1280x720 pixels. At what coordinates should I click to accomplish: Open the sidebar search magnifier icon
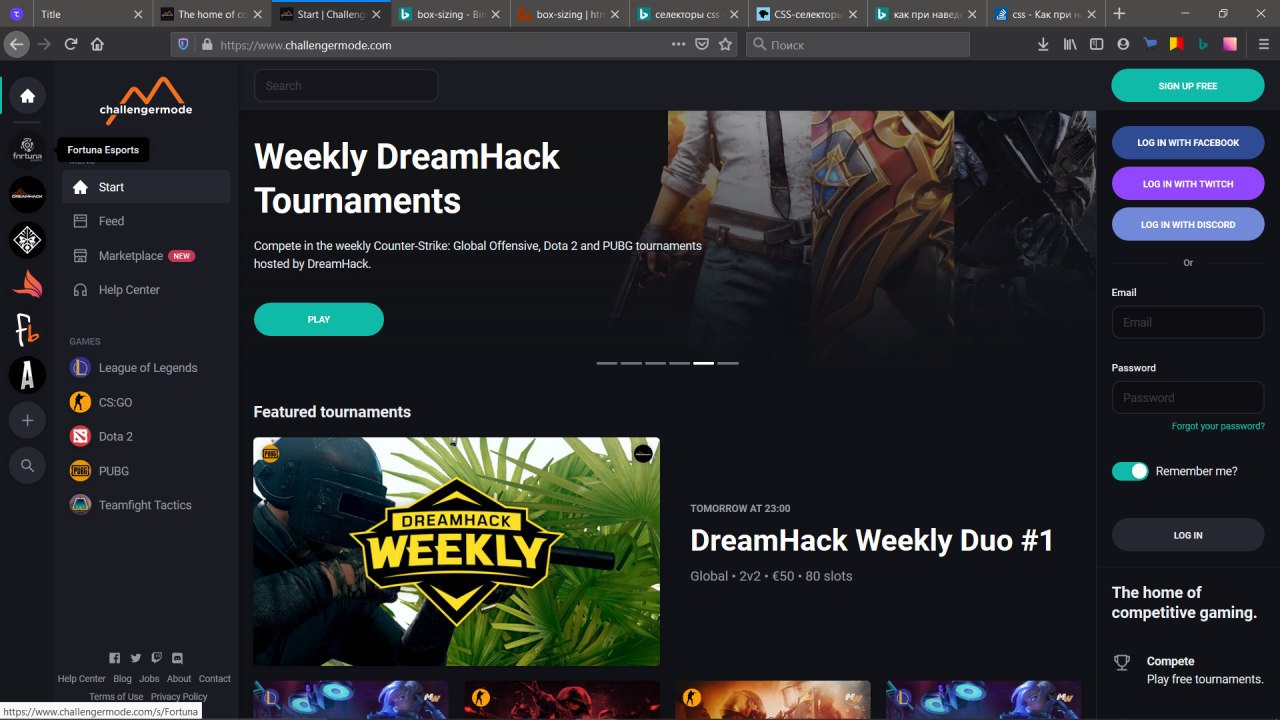[27, 466]
